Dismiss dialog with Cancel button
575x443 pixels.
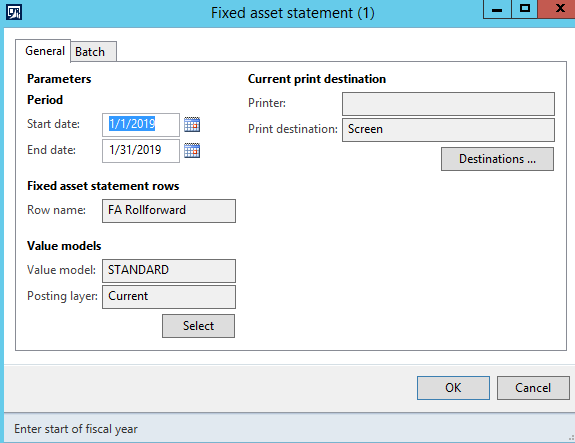533,388
